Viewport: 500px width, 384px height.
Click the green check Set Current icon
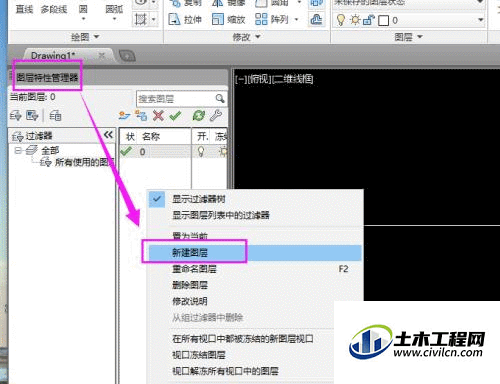coord(175,116)
